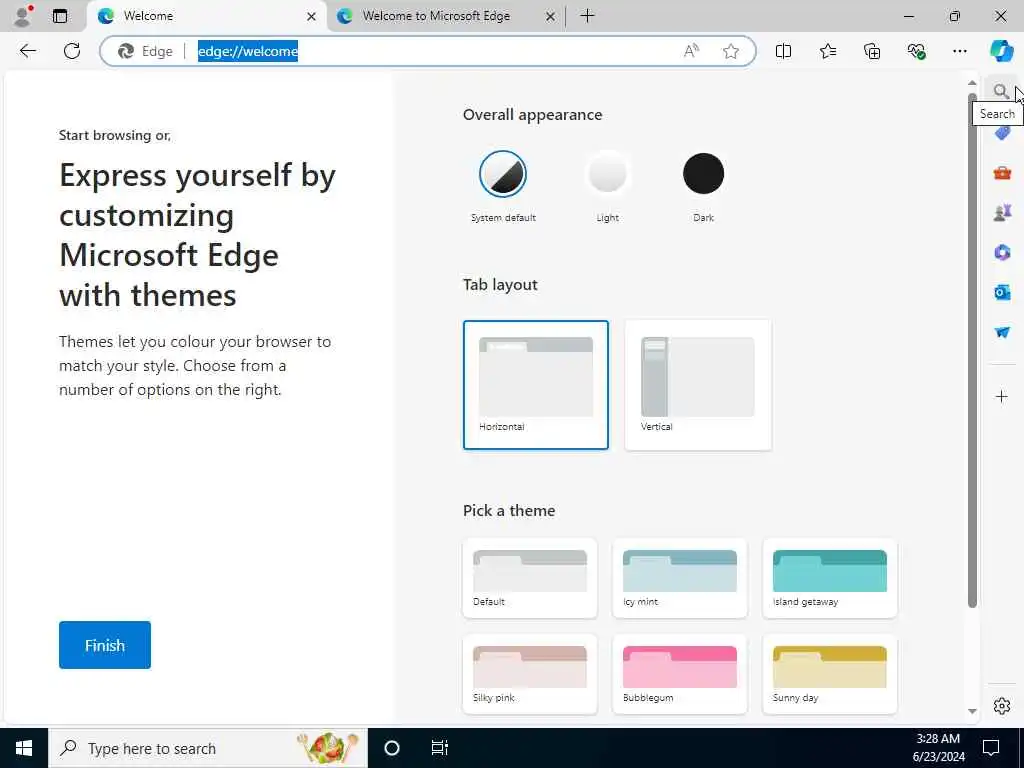Open Task View on taskbar
This screenshot has width=1024, height=768.
[x=440, y=748]
